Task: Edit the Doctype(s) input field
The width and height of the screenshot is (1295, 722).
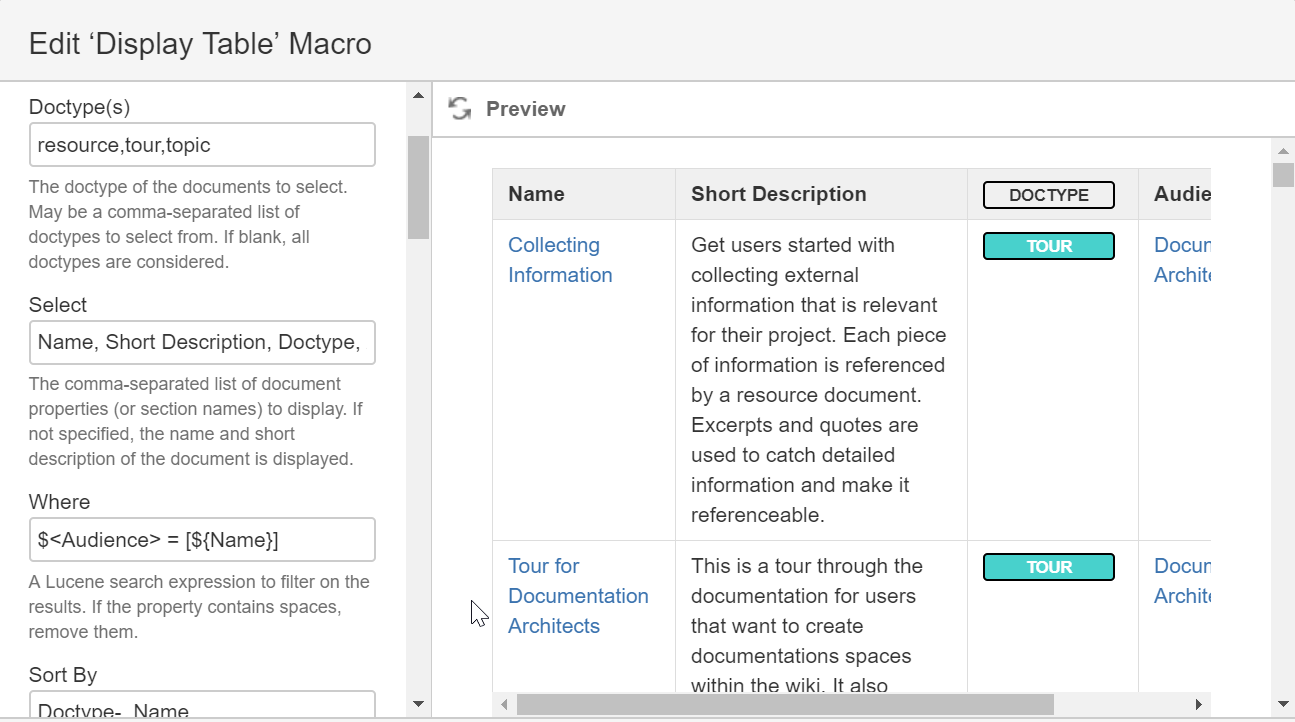Action: click(x=202, y=144)
